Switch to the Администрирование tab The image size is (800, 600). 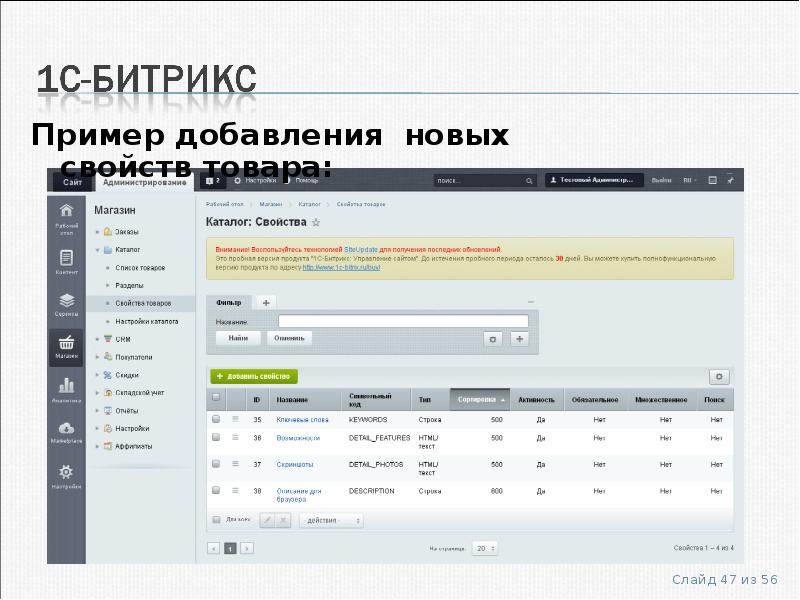(144, 182)
